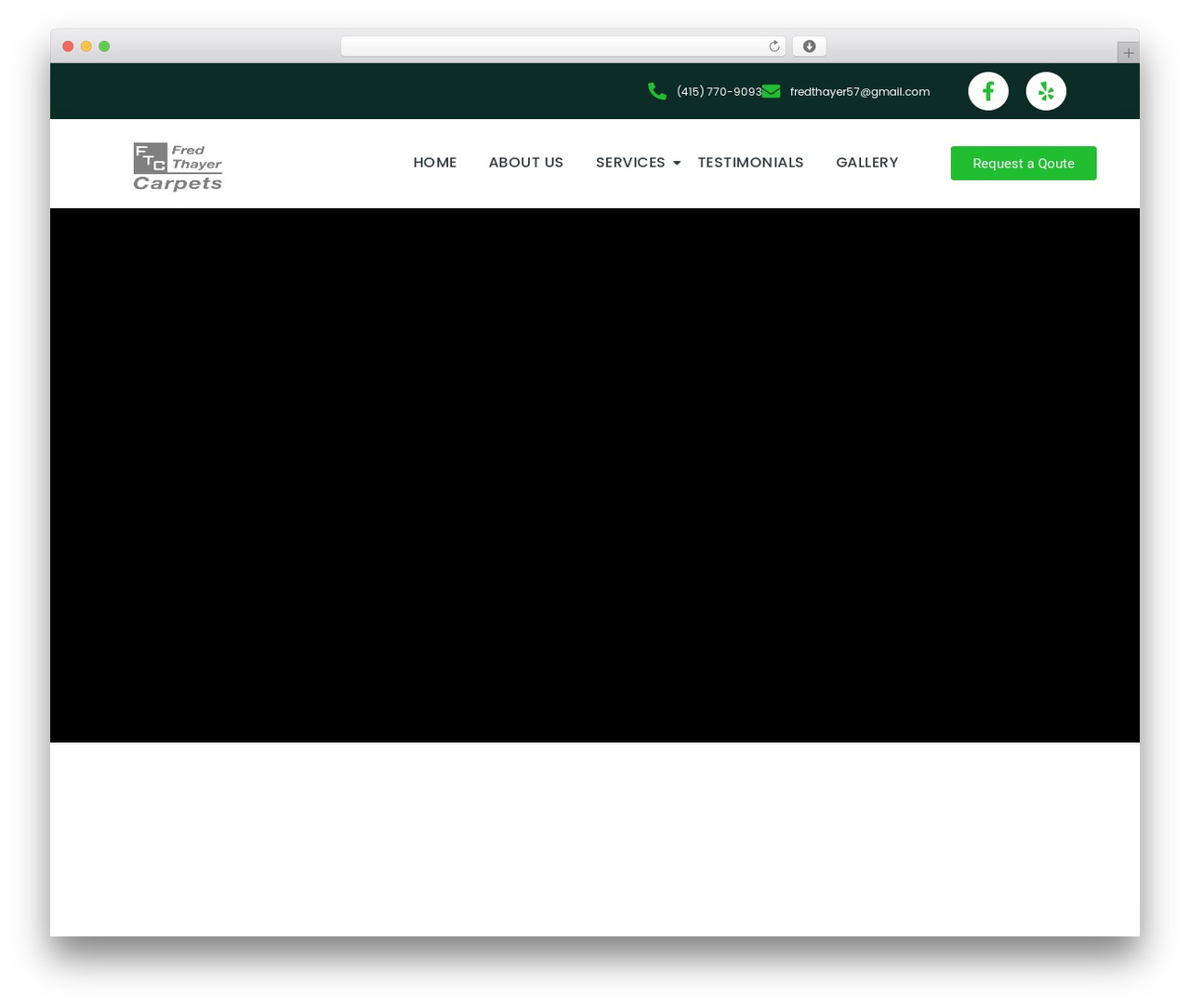
Task: Open the Gallery menu item
Action: coord(866,163)
